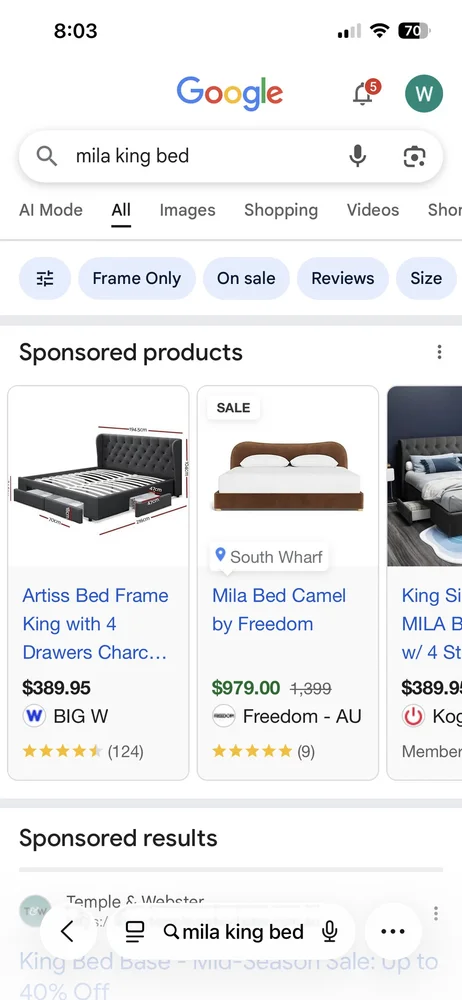Open the search filter sliders icon
This screenshot has width=462, height=1000.
(45, 278)
